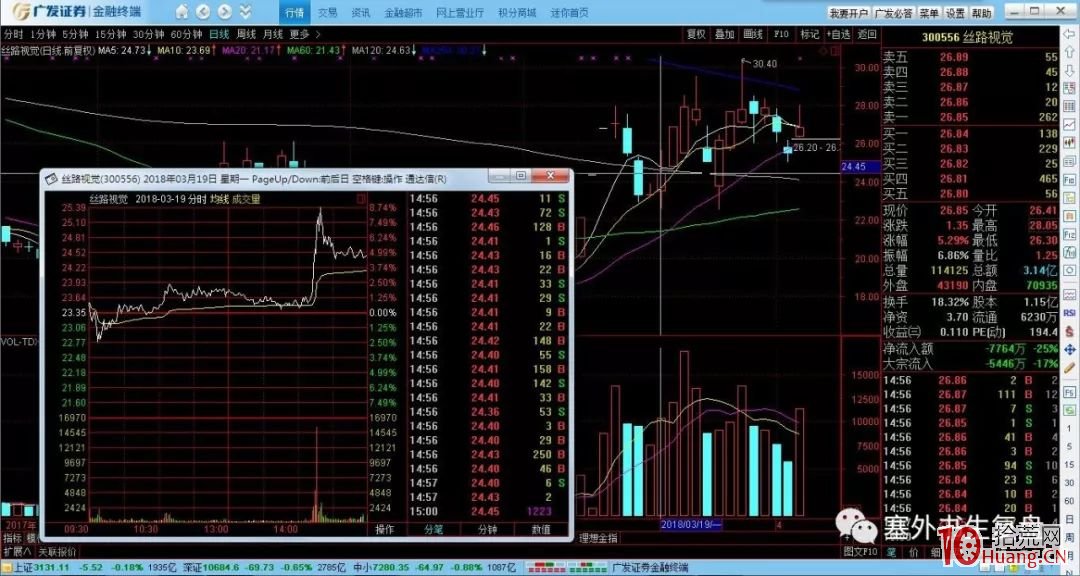Switch chart period to 60分钟
The width and height of the screenshot is (1080, 576).
(185, 34)
